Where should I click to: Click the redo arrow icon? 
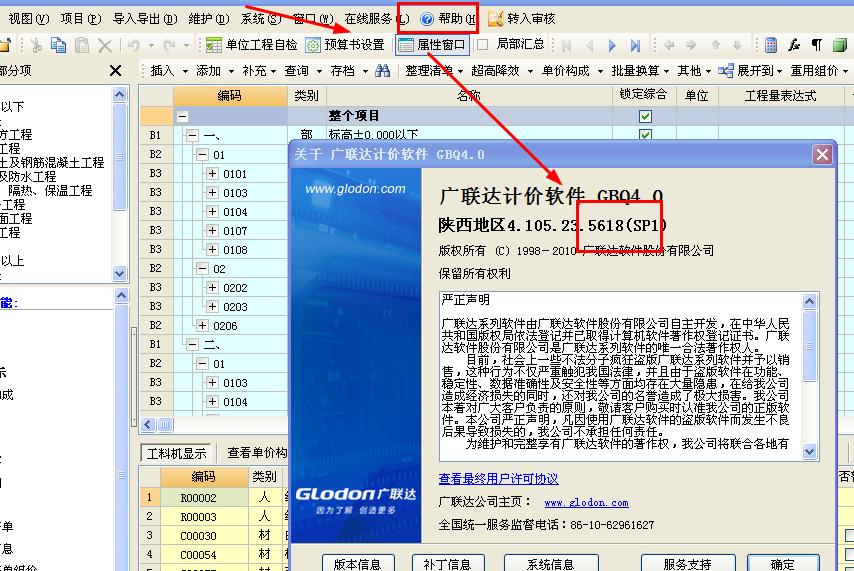[170, 45]
